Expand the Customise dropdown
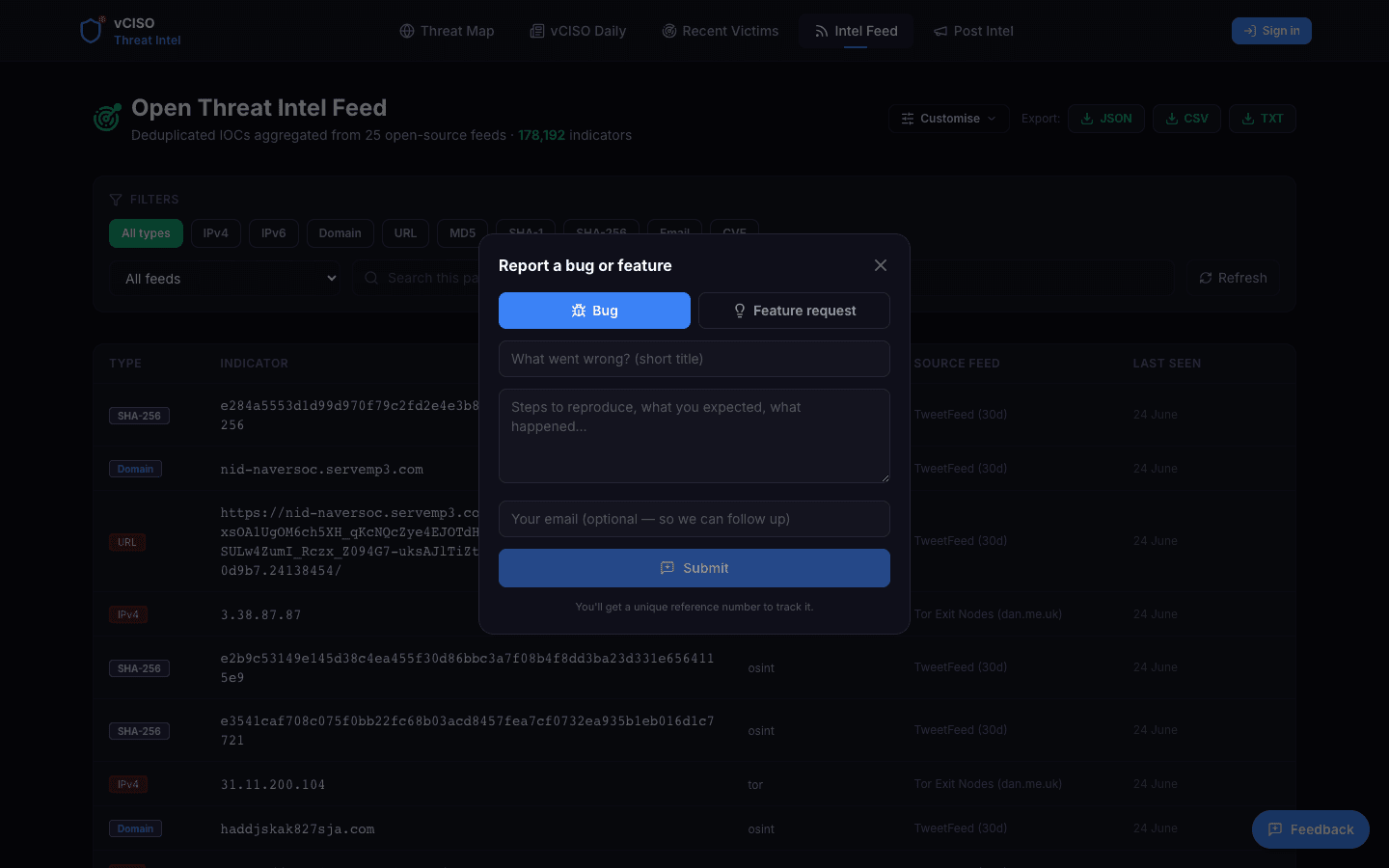The image size is (1389, 868). pyautogui.click(x=949, y=119)
